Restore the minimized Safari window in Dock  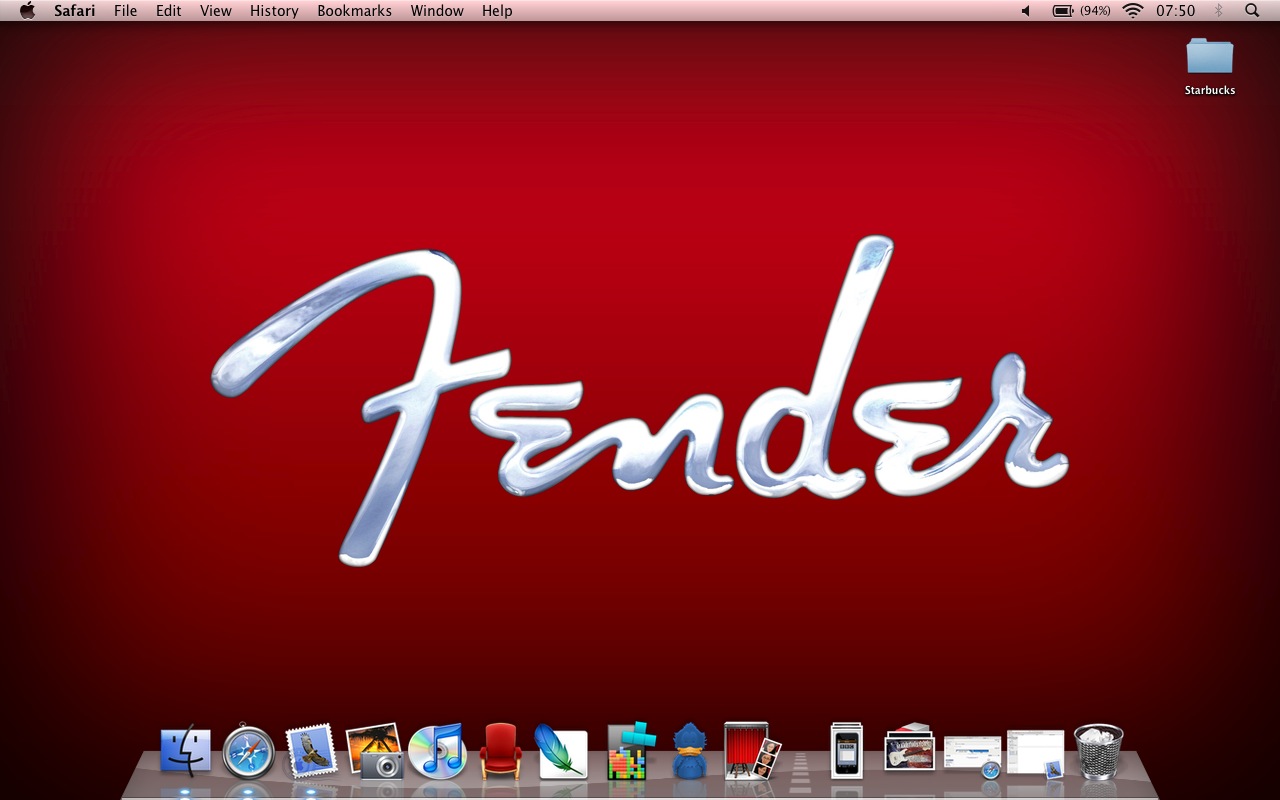972,756
